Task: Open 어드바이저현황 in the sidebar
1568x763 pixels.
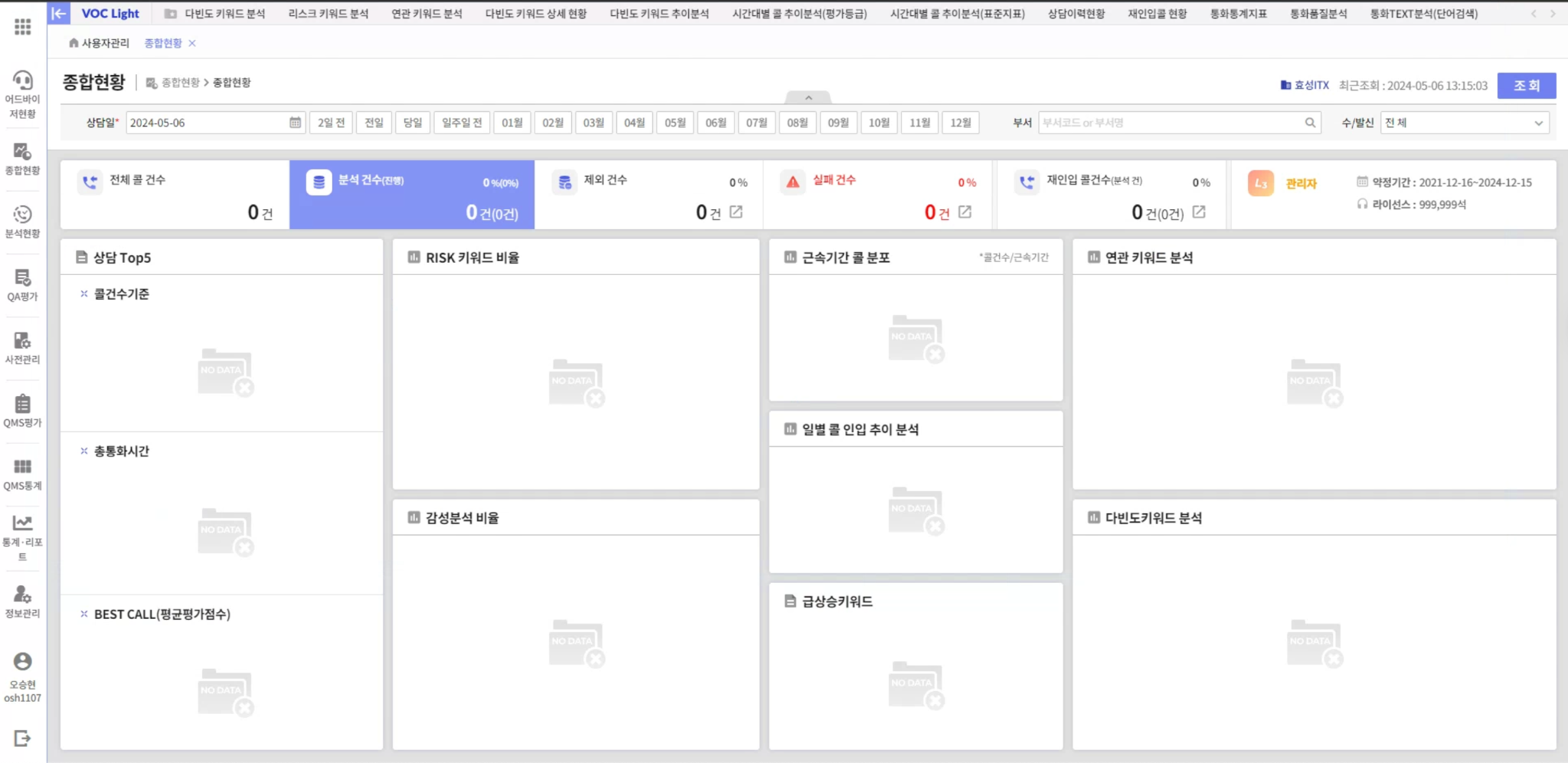Action: 23,95
